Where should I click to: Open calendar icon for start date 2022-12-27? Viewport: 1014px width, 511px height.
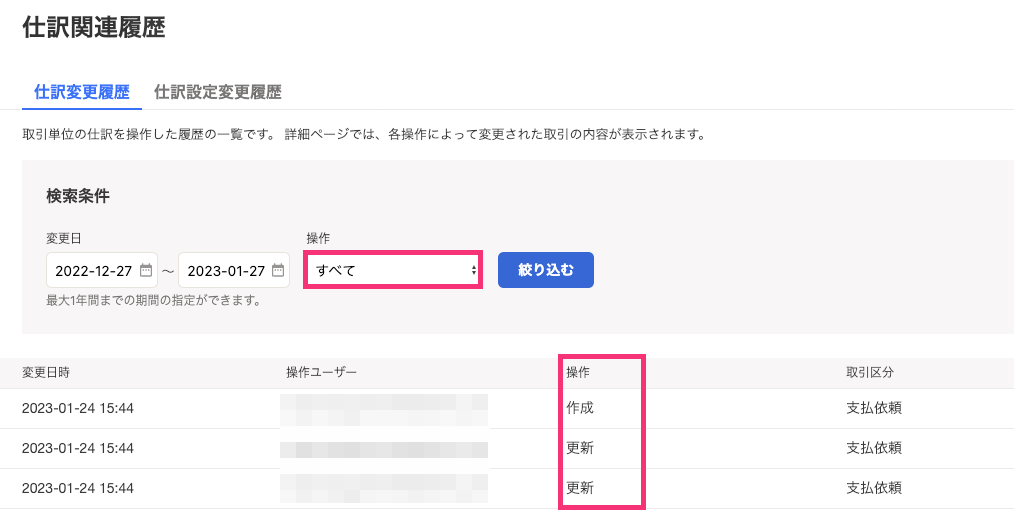pos(146,270)
